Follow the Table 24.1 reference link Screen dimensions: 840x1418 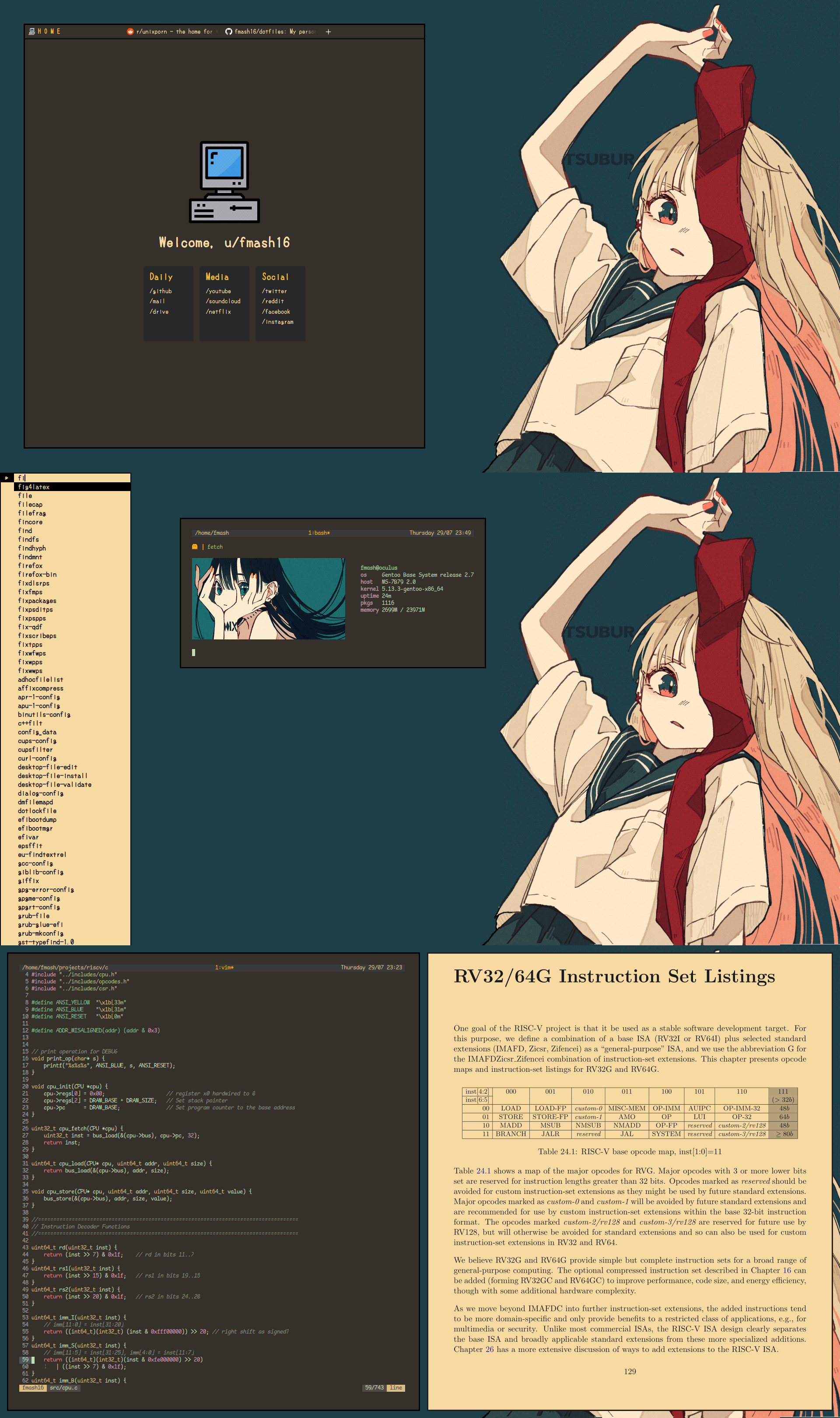coord(483,1171)
